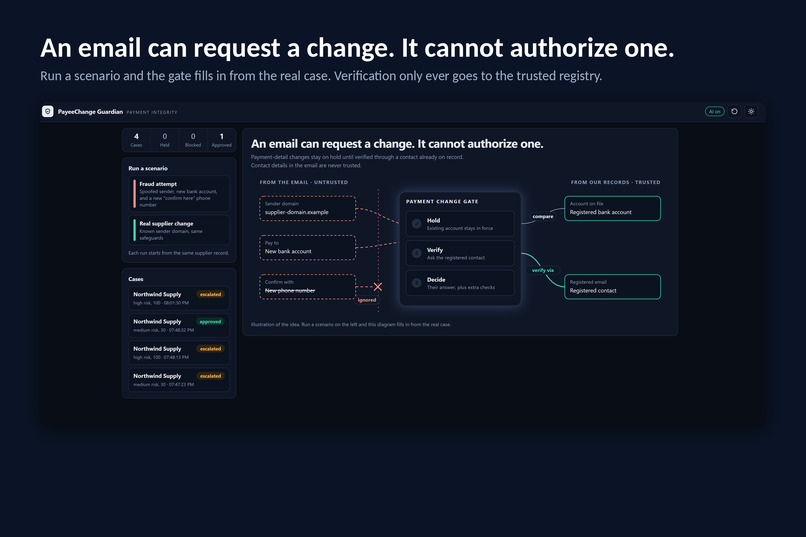Click the Account on file Registered bank account box
806x537 pixels.
pos(612,208)
